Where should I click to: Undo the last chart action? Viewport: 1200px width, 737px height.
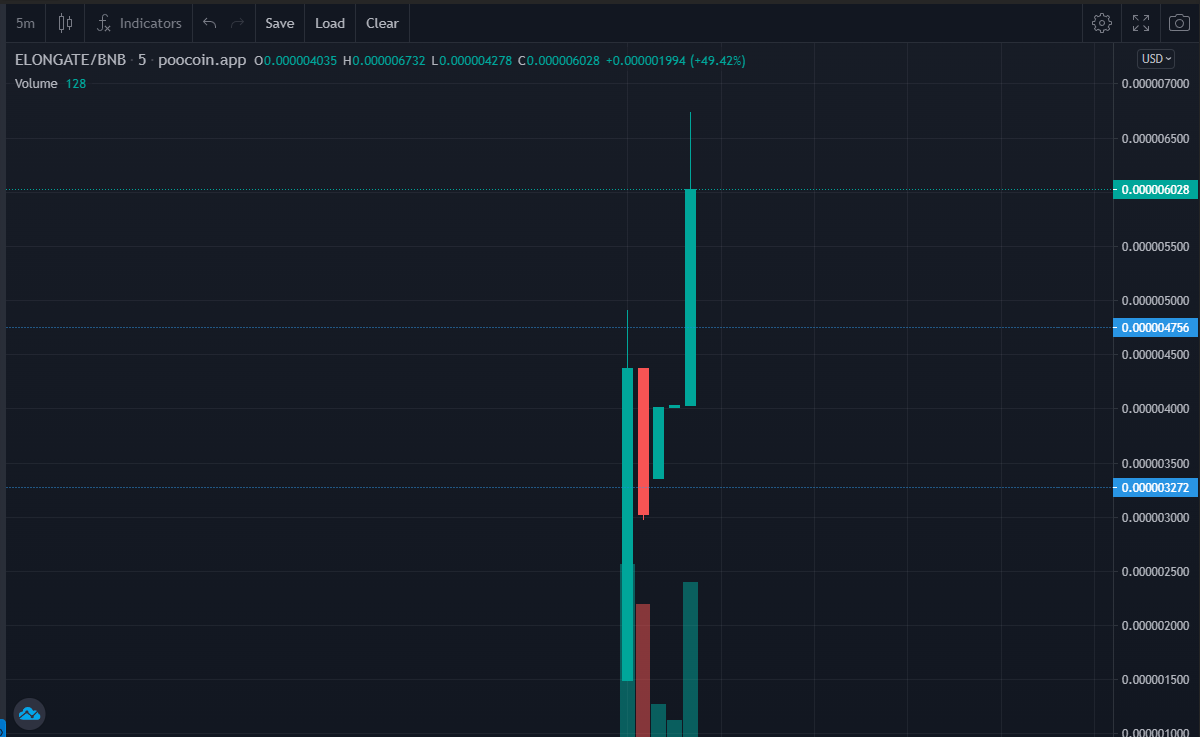coord(209,23)
